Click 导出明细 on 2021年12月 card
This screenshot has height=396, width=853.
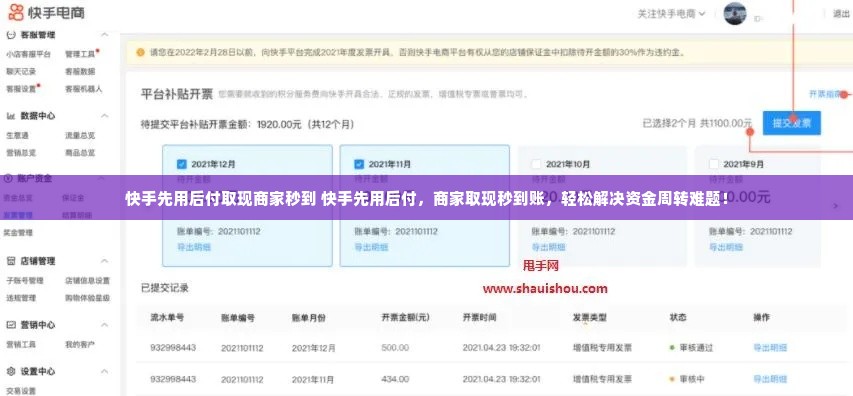point(194,247)
